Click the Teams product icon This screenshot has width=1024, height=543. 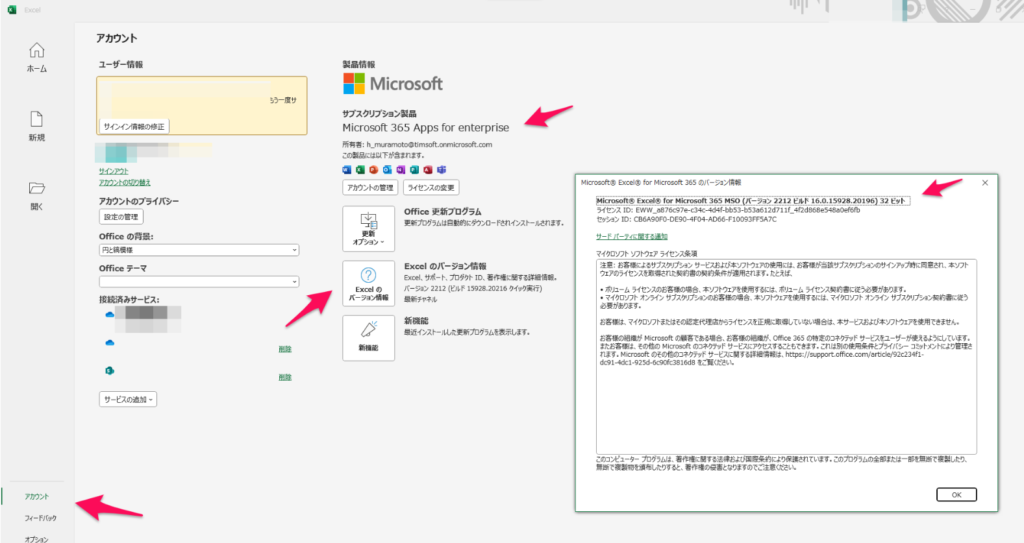441,170
